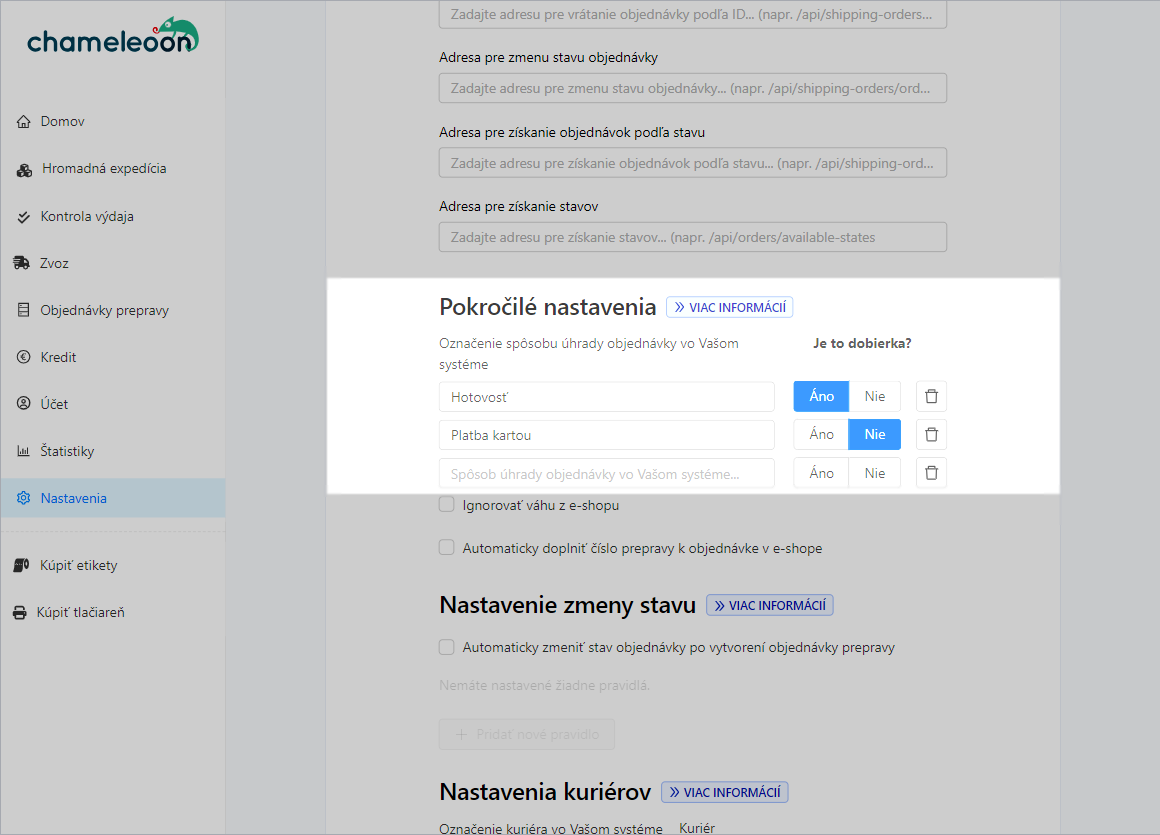The image size is (1160, 835).
Task: Open the Štatistiky menu item
Action: [67, 452]
